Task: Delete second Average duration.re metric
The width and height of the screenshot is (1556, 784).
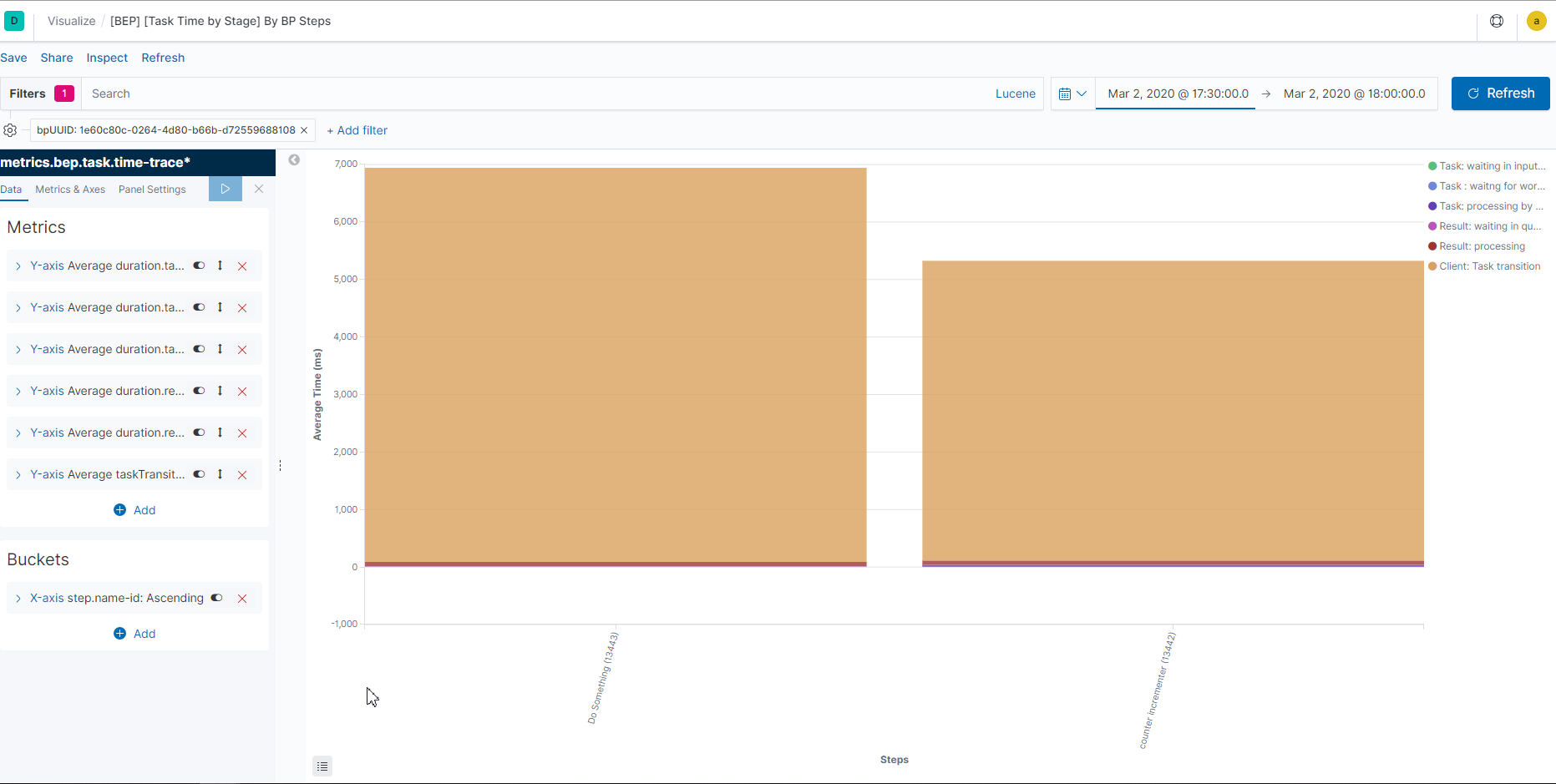Action: click(x=242, y=433)
